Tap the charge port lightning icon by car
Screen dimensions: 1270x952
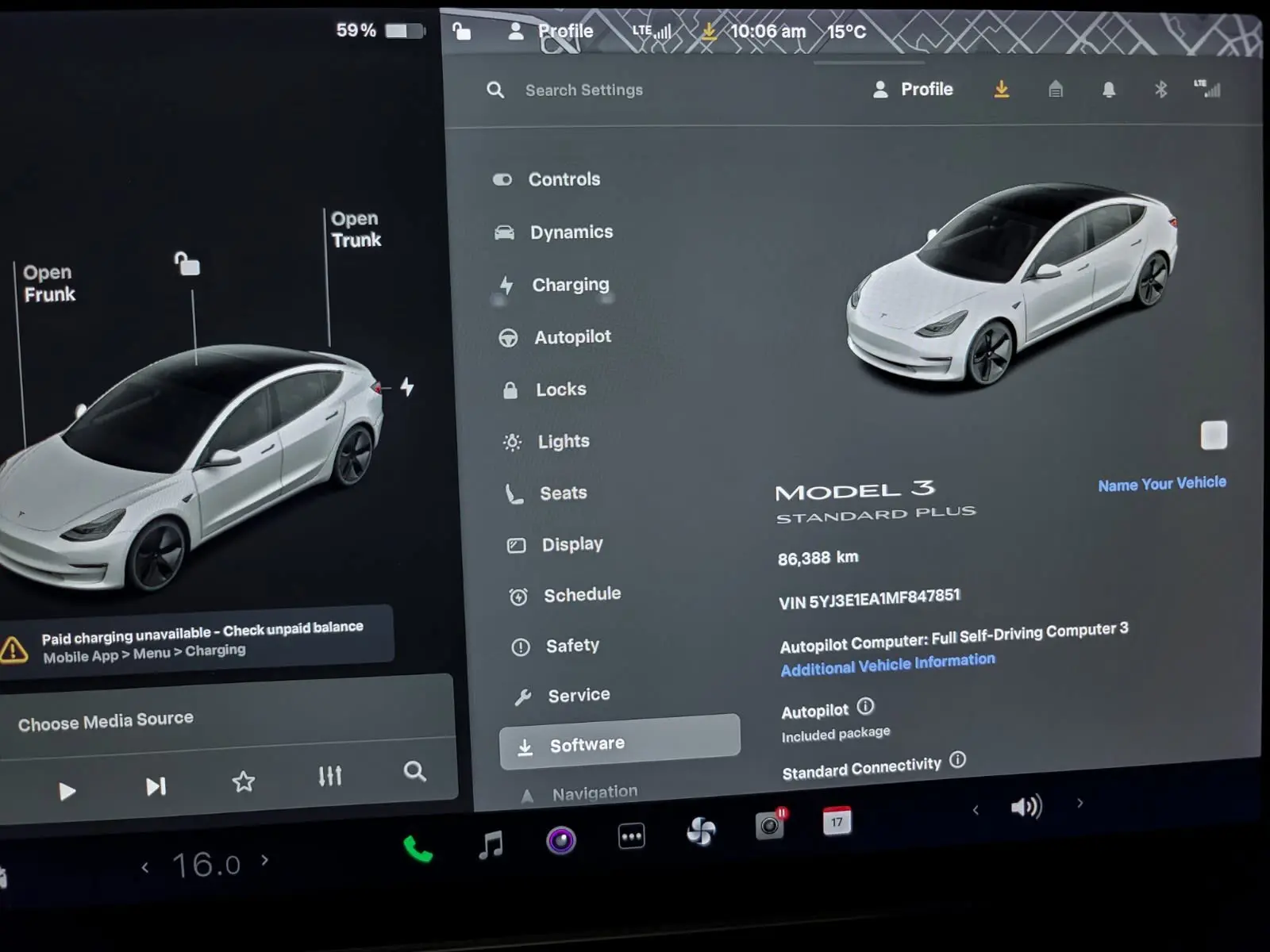[407, 386]
